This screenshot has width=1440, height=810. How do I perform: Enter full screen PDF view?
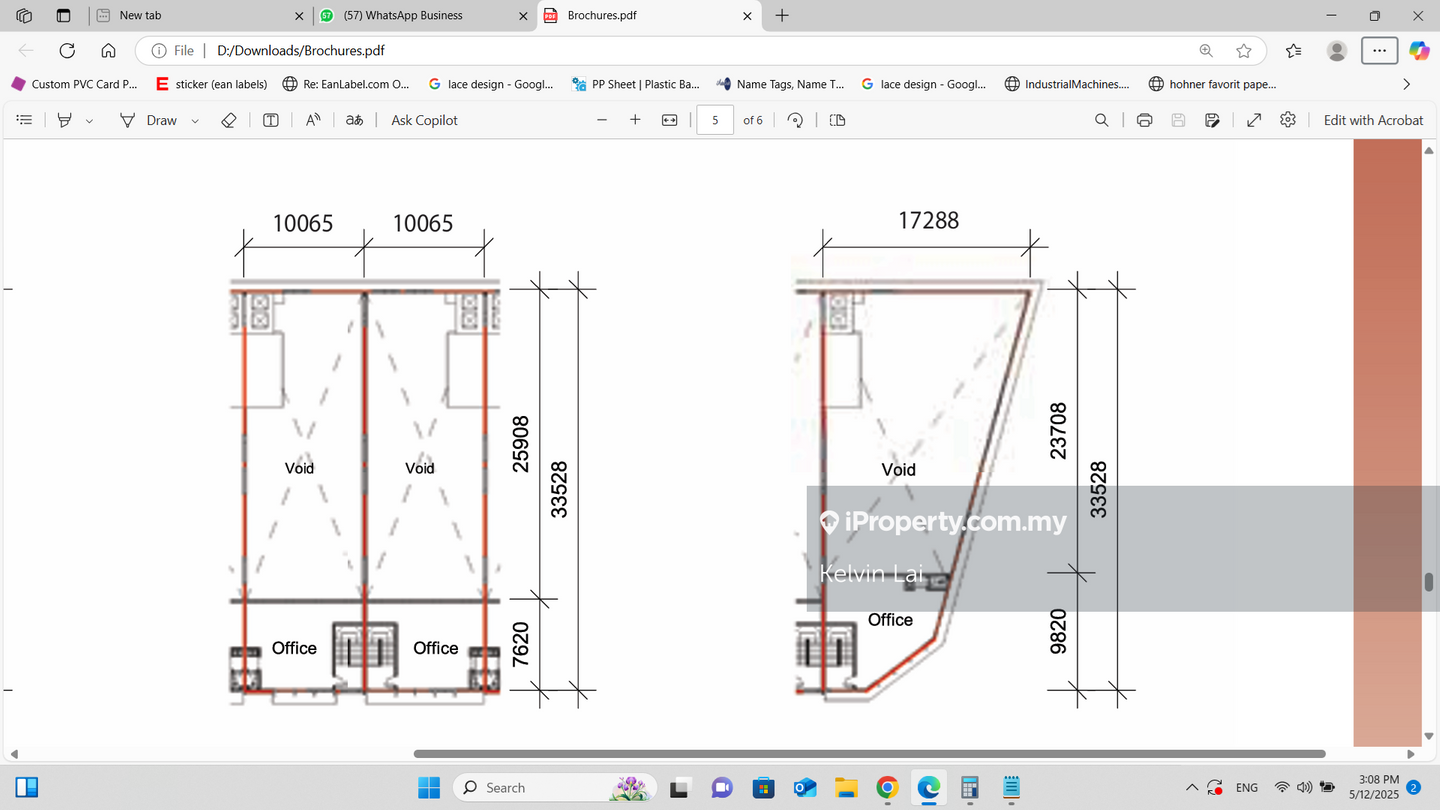(x=1253, y=120)
